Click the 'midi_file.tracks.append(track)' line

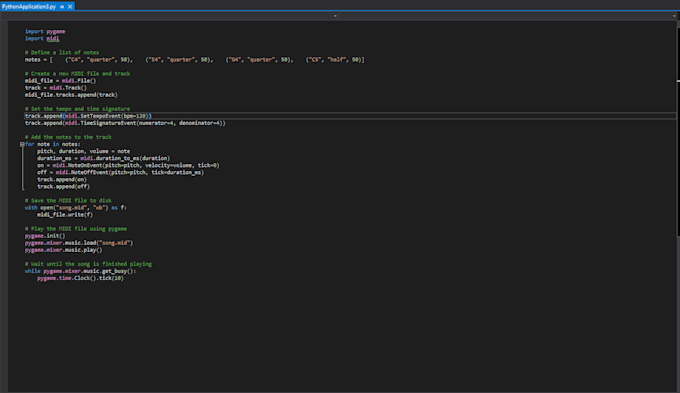(71, 95)
